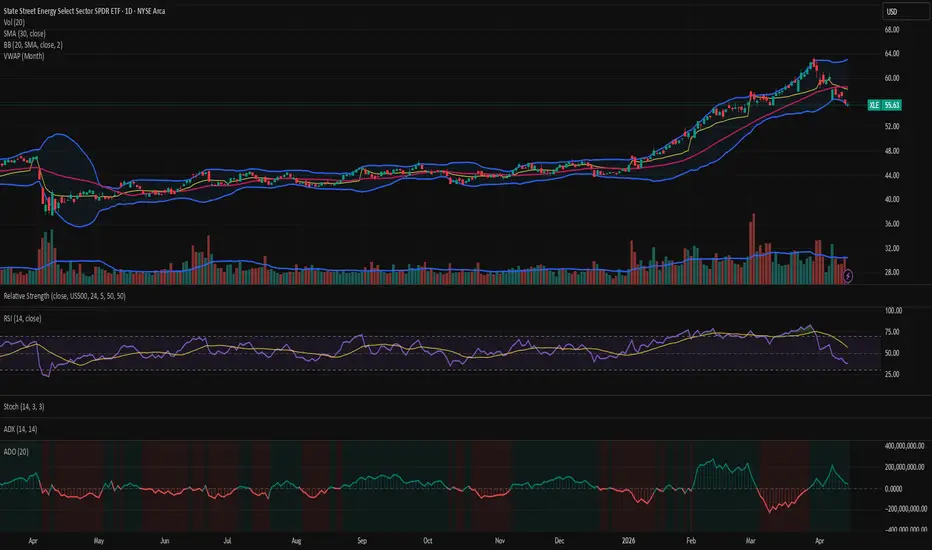Viewport: 932px width, 550px height.
Task: Select the RSI (14, close) legend
Action: (x=23, y=318)
